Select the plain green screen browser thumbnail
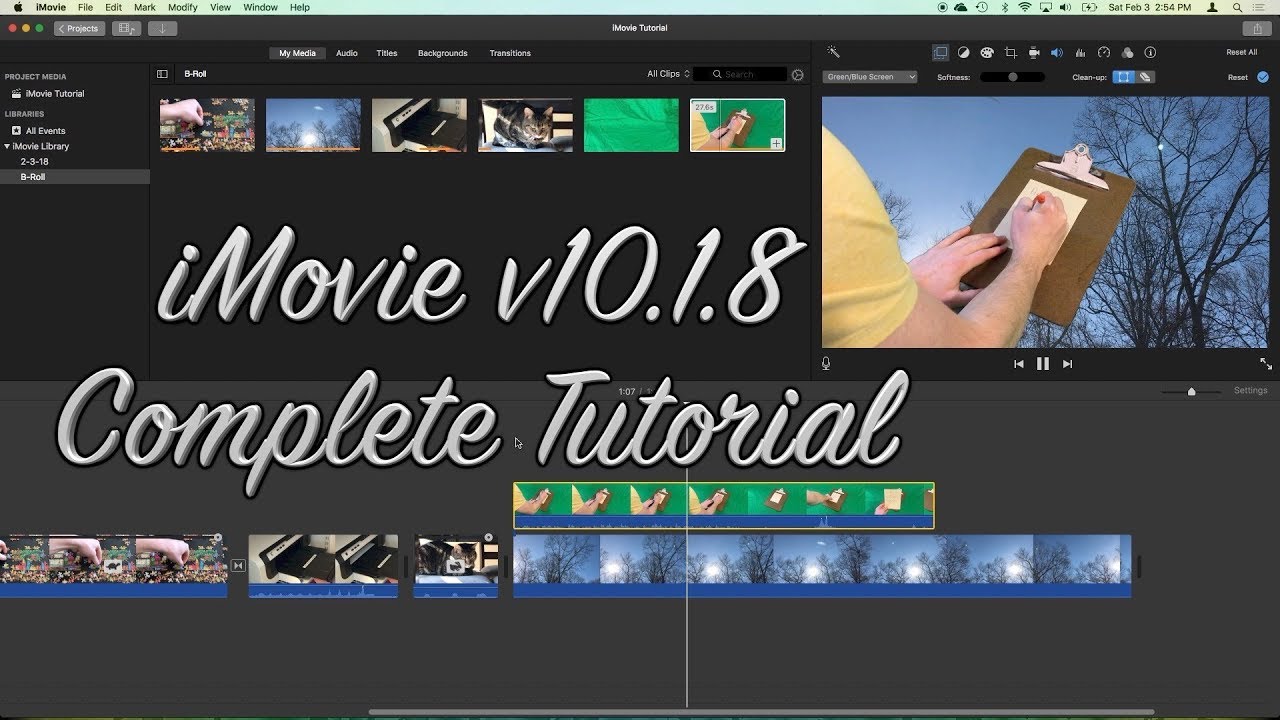 coord(631,125)
